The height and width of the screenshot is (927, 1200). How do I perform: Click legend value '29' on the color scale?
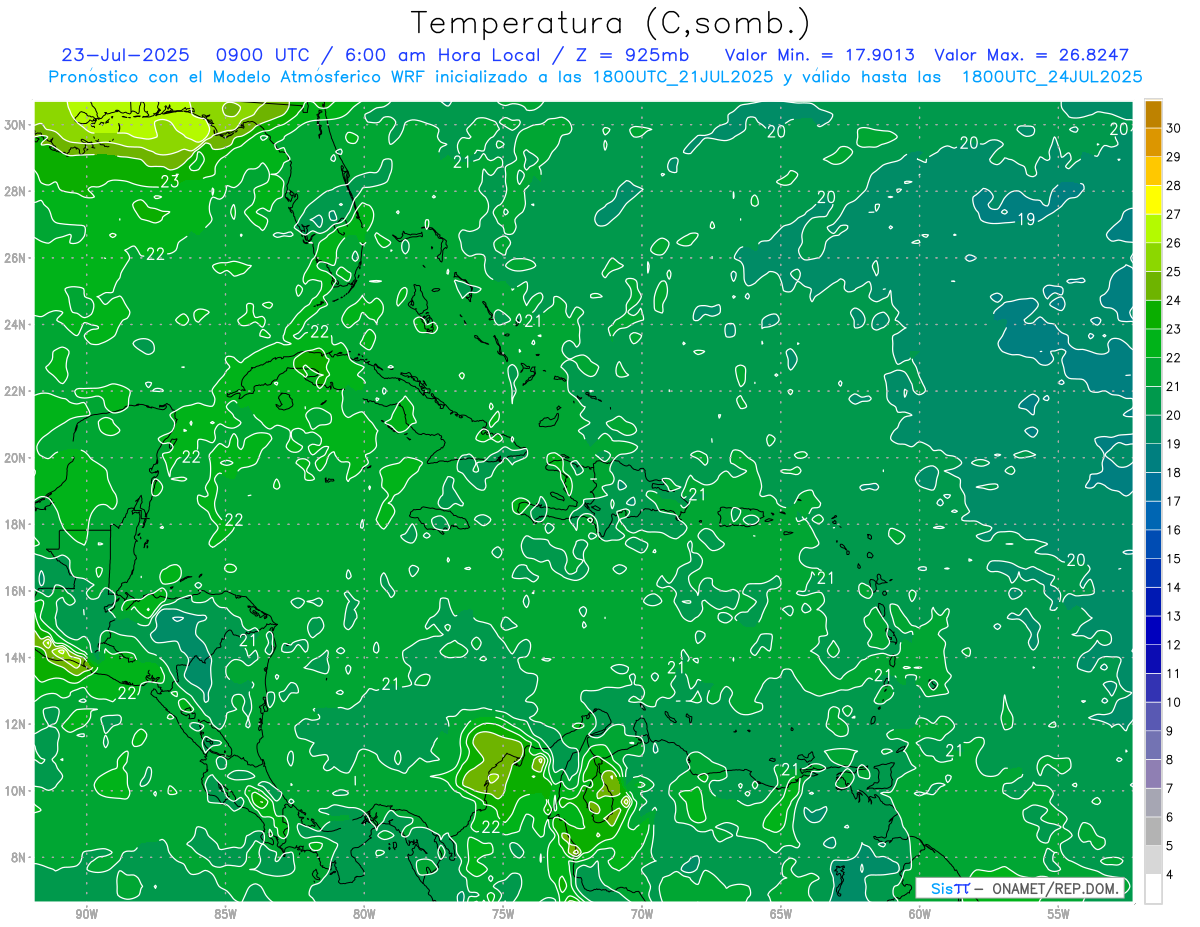pos(1174,157)
